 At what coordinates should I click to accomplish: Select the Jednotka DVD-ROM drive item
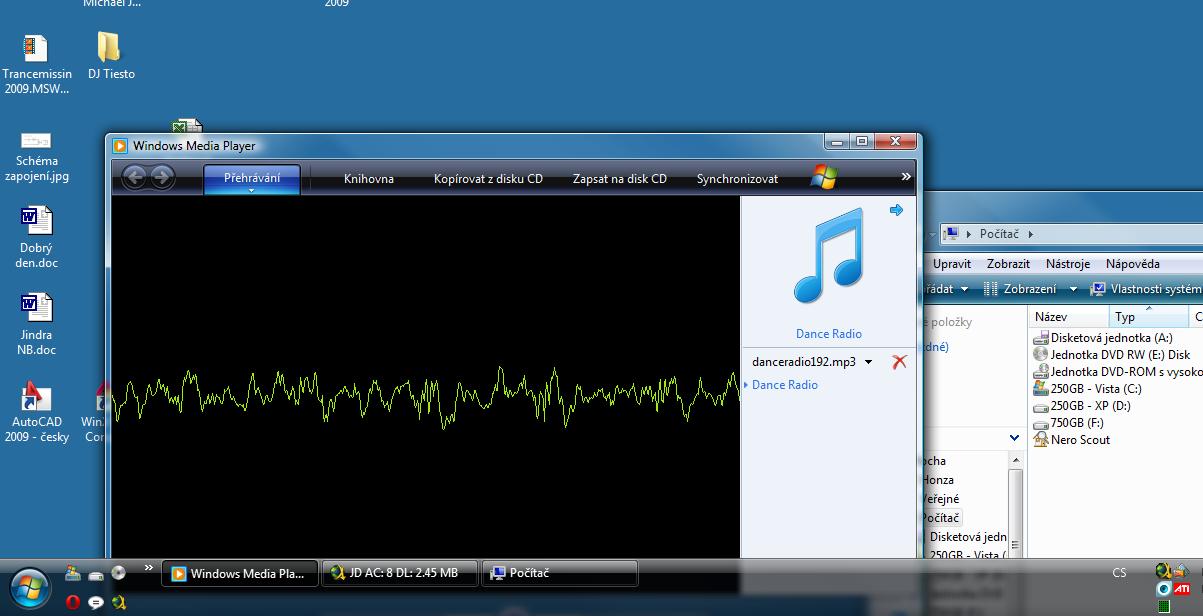point(1118,372)
